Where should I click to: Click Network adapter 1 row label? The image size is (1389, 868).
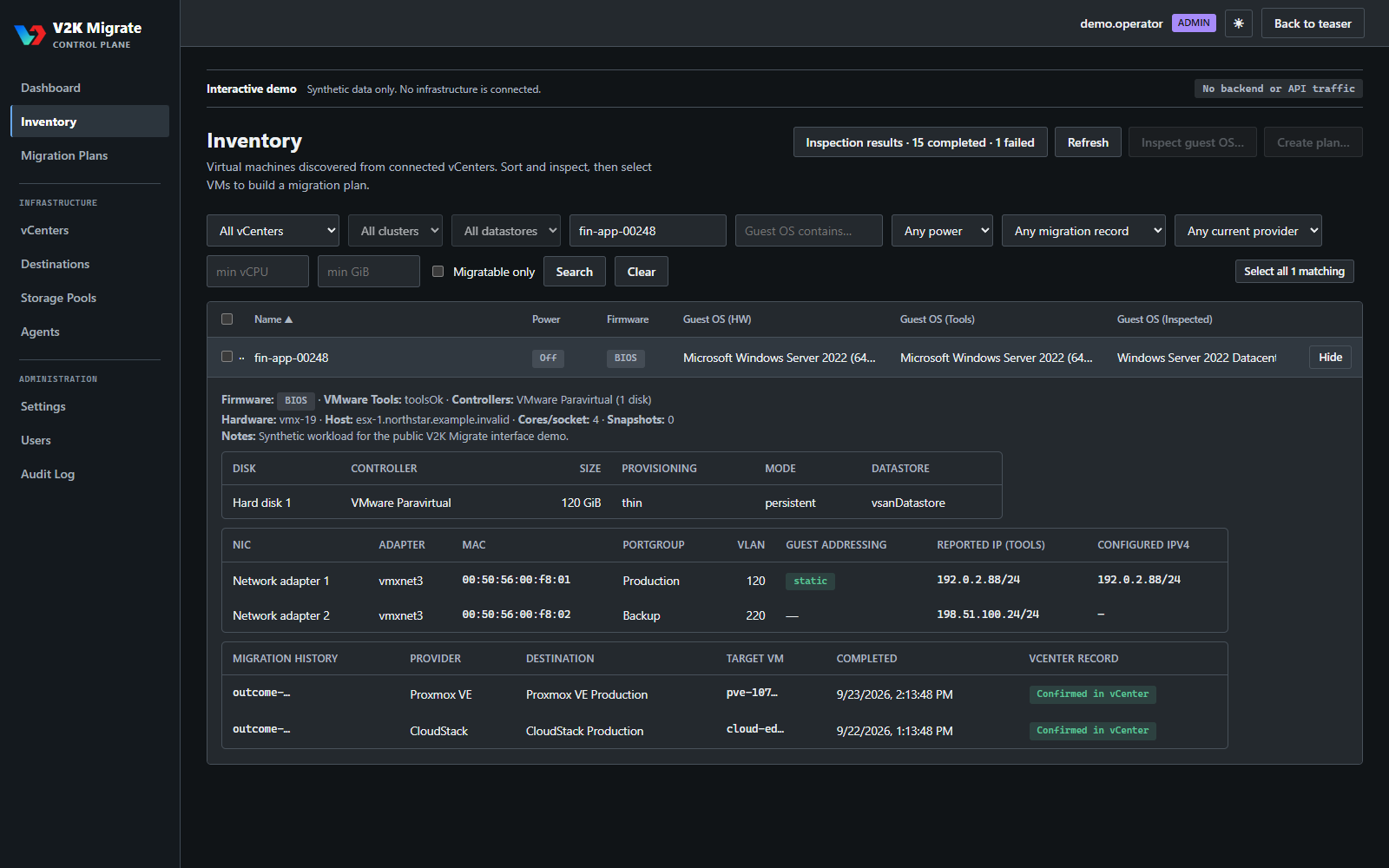coord(281,581)
